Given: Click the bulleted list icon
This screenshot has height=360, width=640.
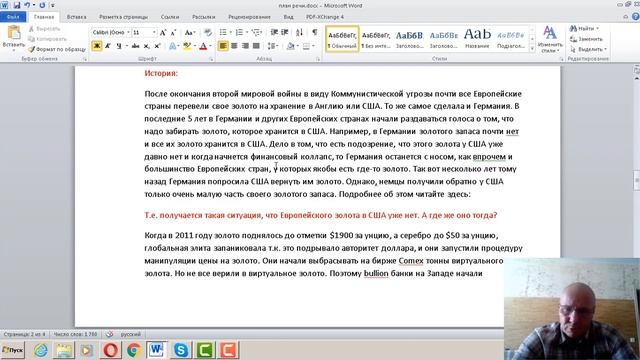Looking at the screenshot, I should [x=223, y=32].
